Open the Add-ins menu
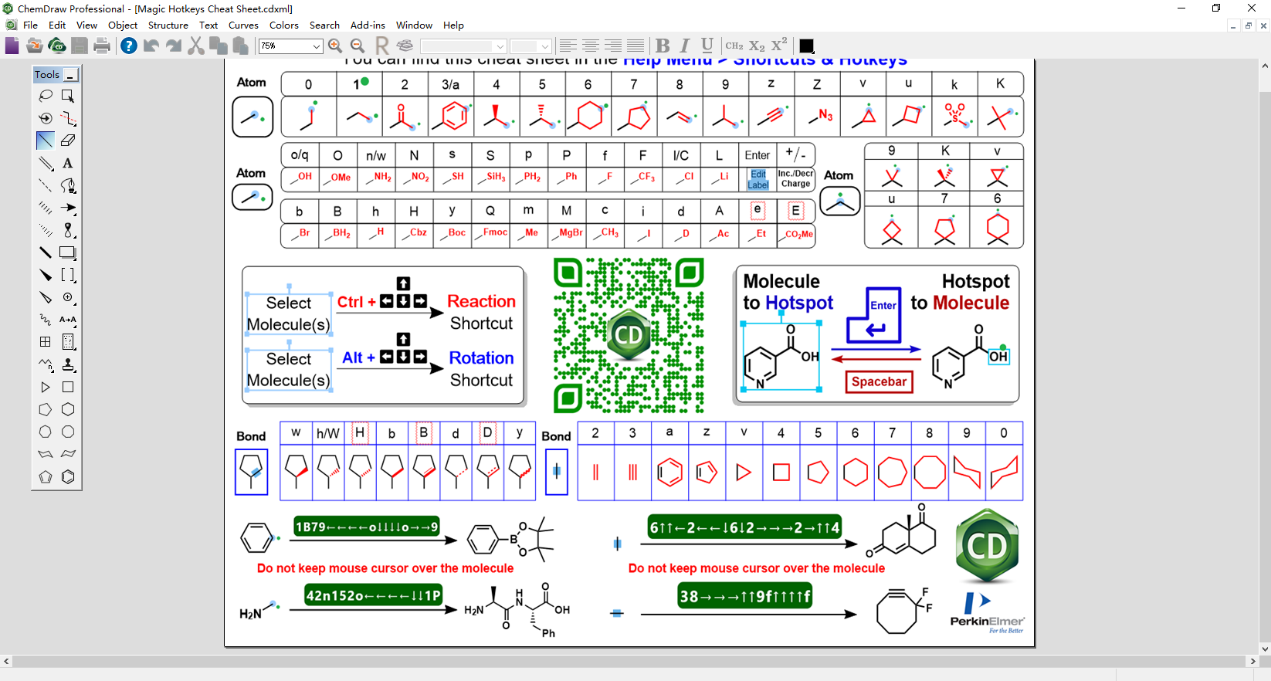This screenshot has height=681, width=1271. point(368,25)
